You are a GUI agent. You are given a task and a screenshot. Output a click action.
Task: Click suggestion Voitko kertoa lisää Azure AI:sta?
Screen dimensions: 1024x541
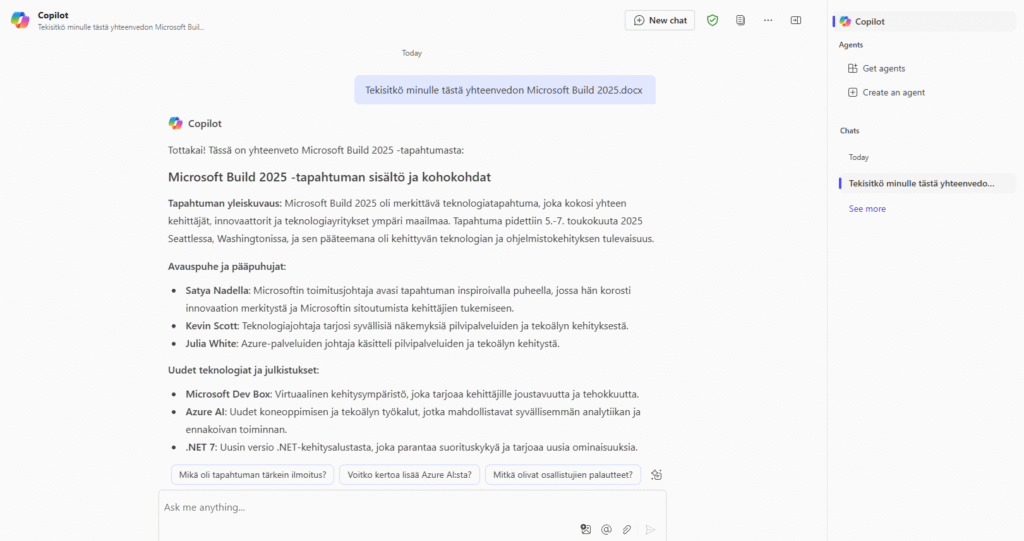(409, 474)
